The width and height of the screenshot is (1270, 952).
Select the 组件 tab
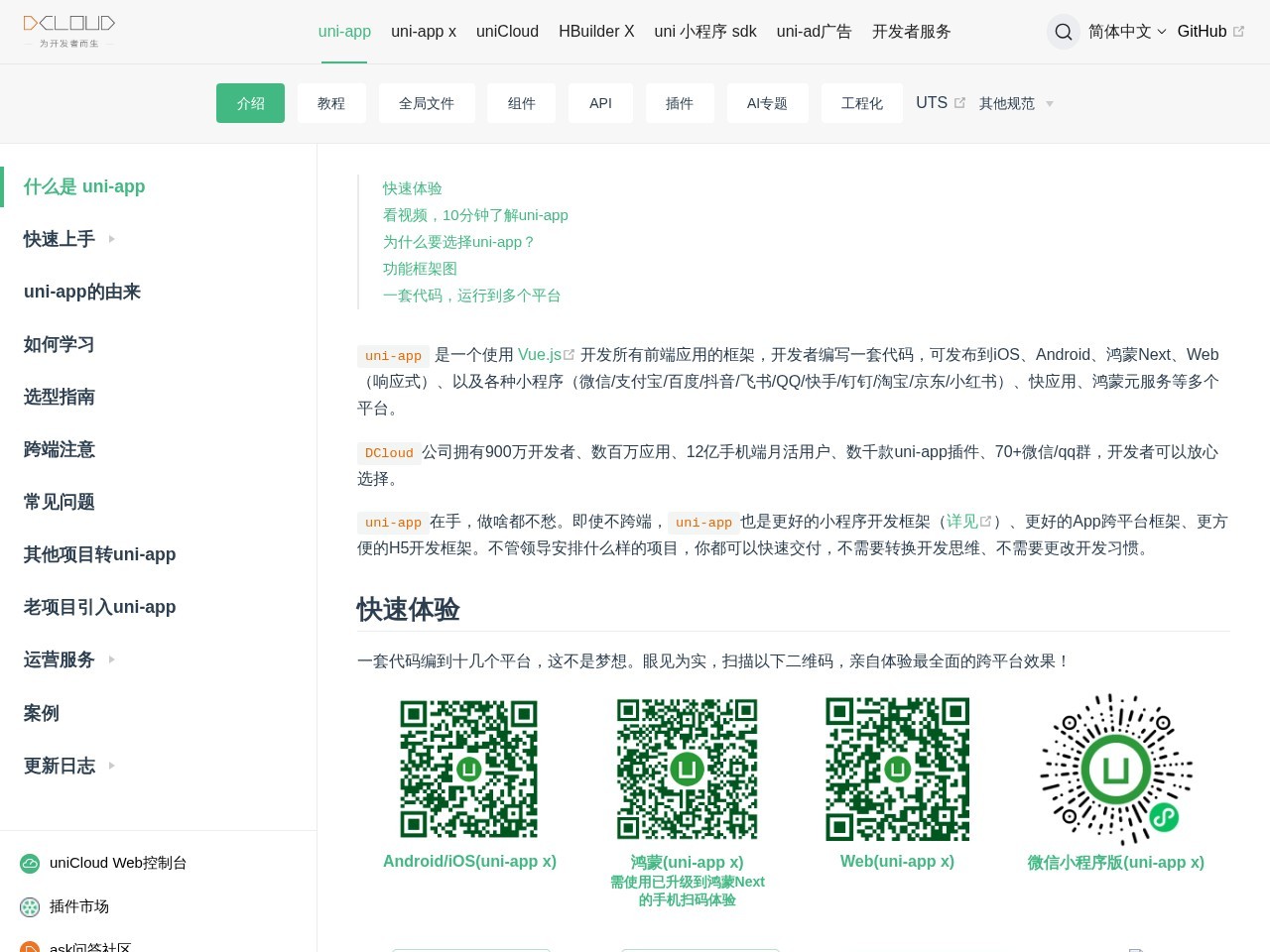click(522, 103)
